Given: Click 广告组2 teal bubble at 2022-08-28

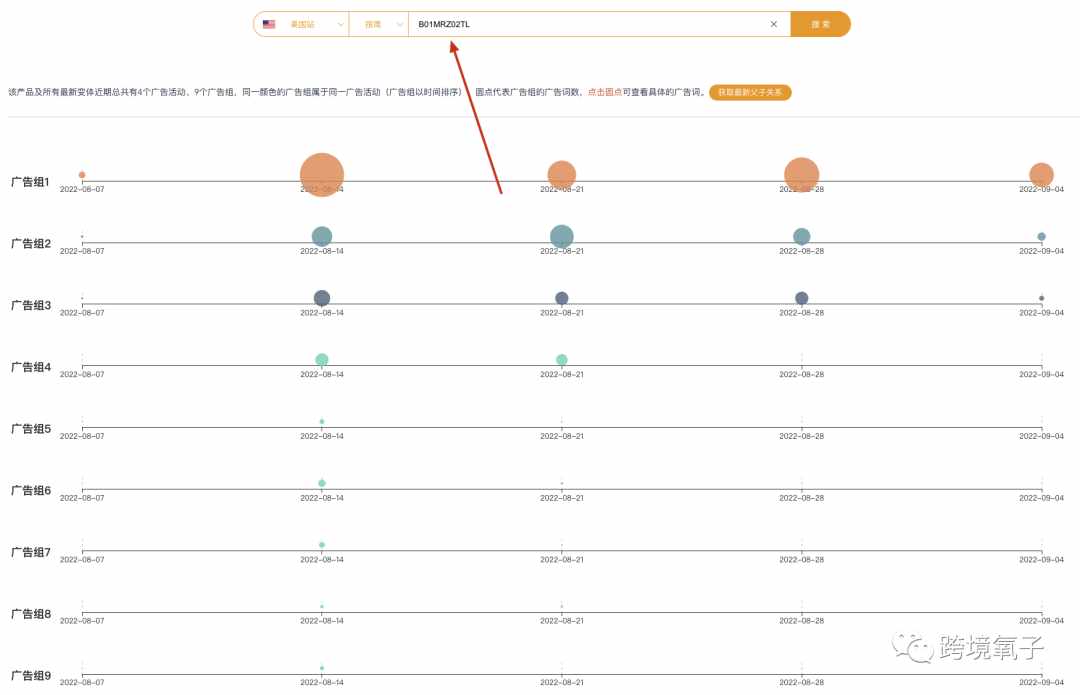Looking at the screenshot, I should coord(801,236).
